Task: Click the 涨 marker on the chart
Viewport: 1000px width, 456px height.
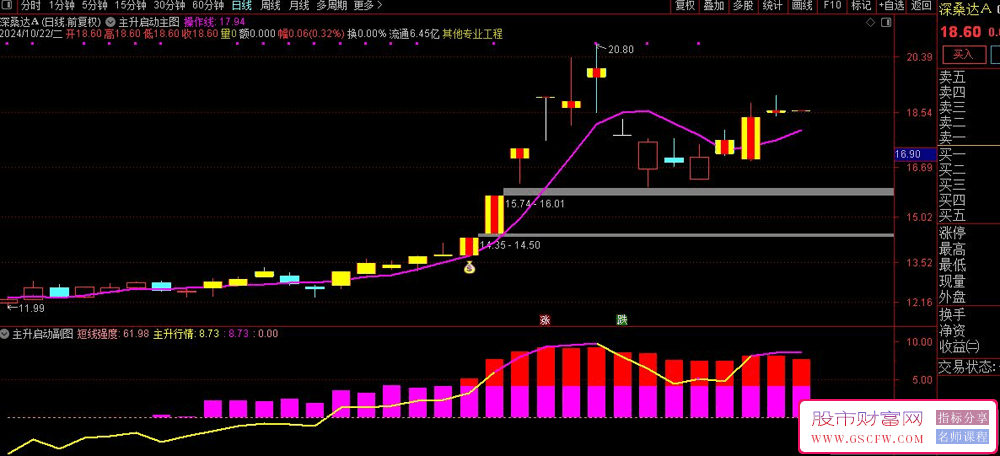Action: [545, 320]
